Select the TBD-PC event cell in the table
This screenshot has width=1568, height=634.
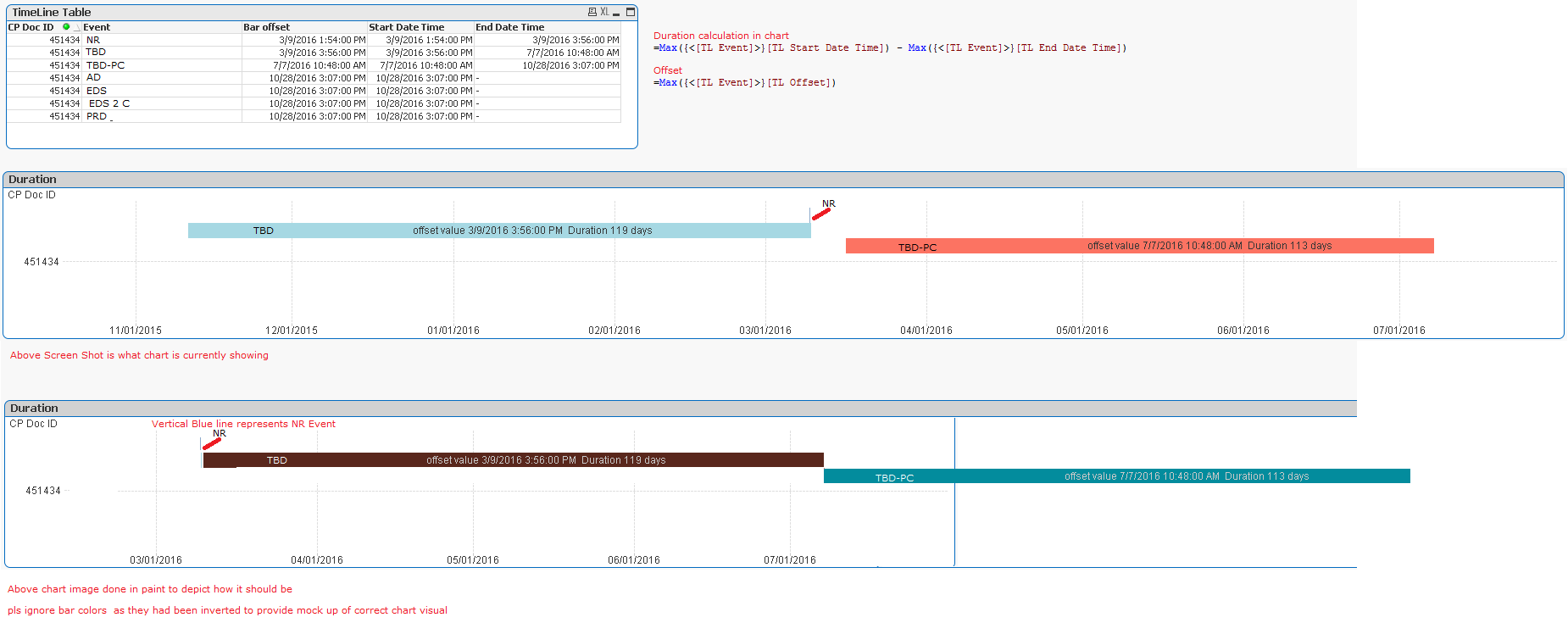(105, 65)
